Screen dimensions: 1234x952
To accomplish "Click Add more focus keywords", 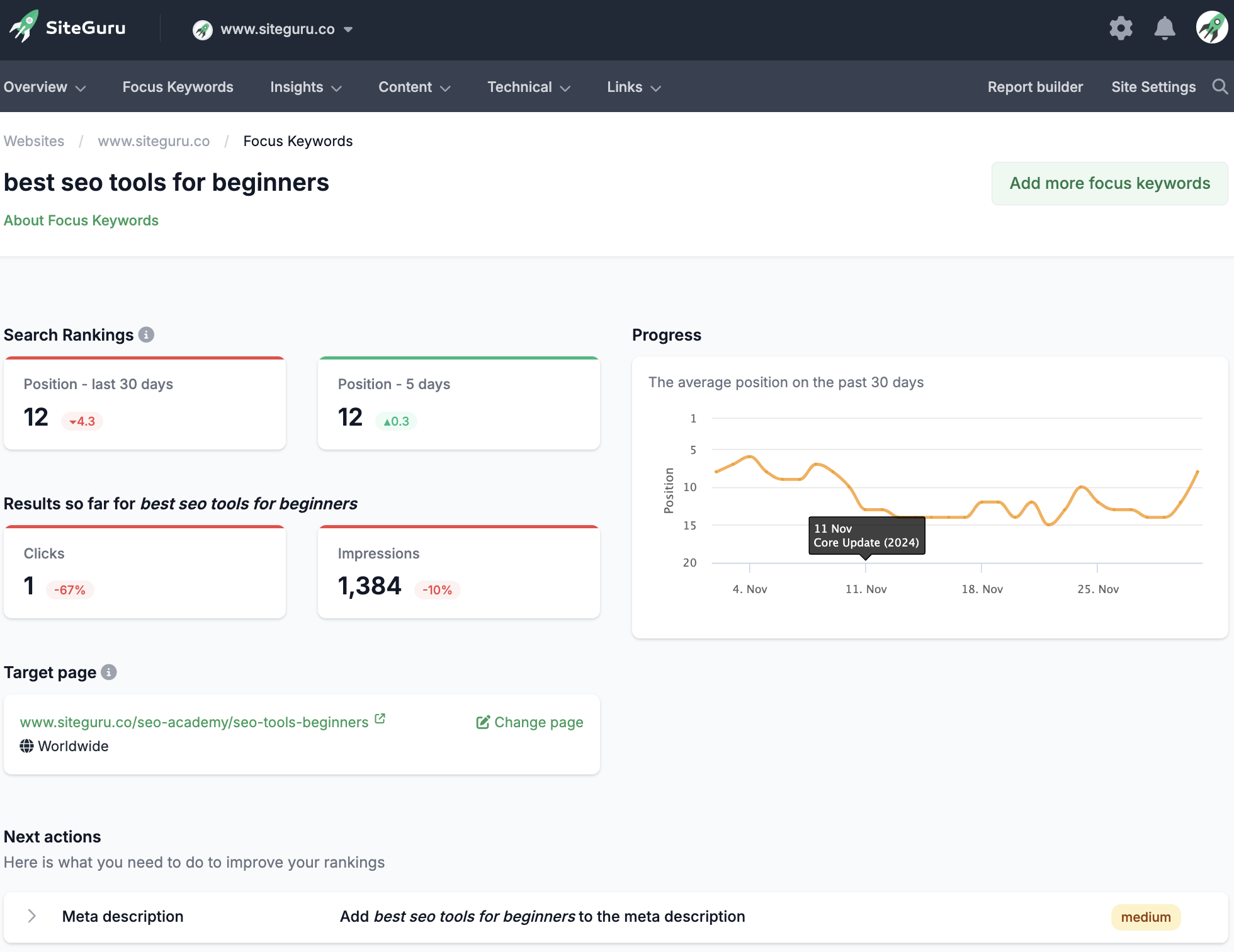I will pyautogui.click(x=1109, y=183).
